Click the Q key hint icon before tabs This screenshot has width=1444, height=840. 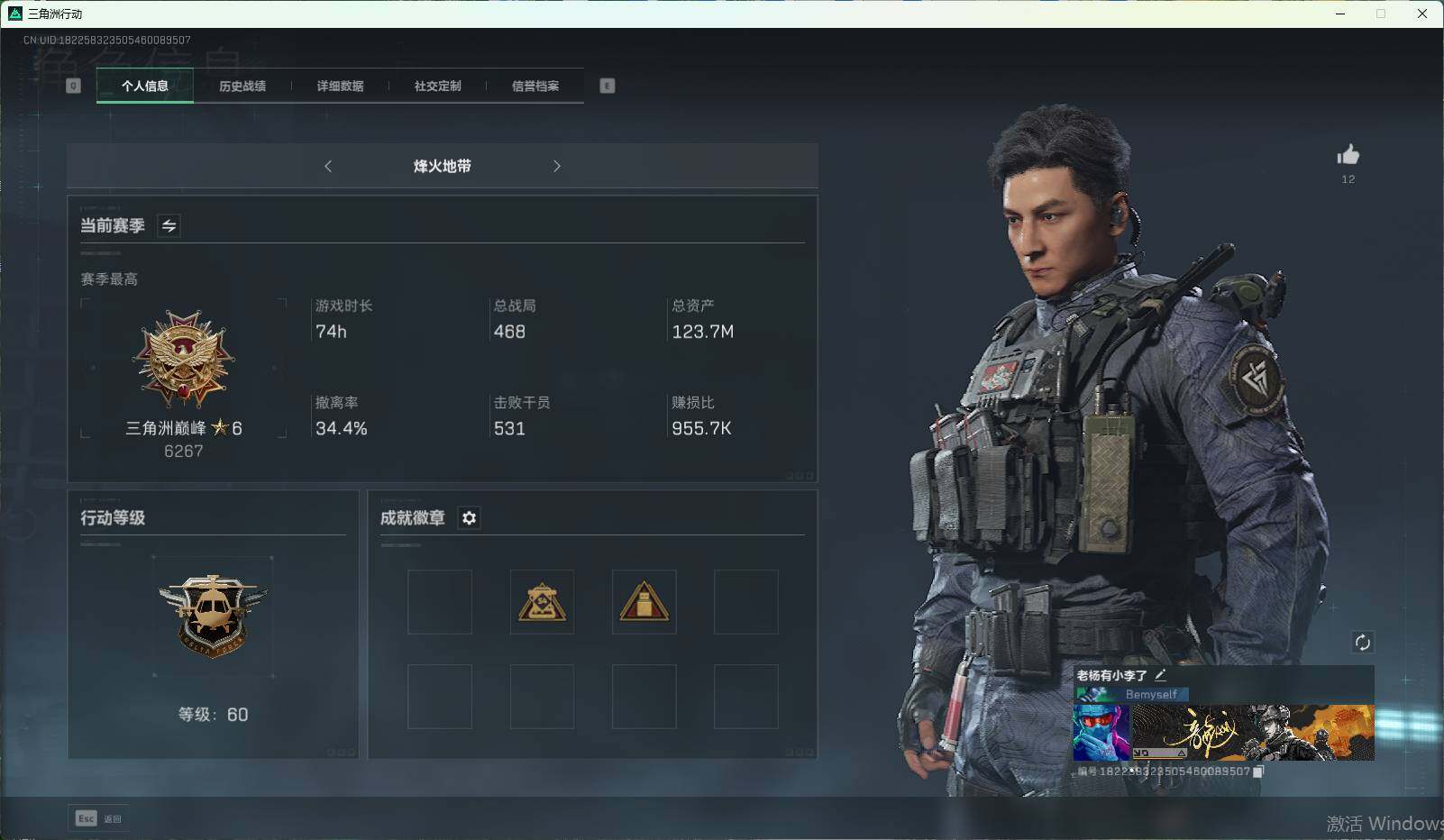(74, 86)
